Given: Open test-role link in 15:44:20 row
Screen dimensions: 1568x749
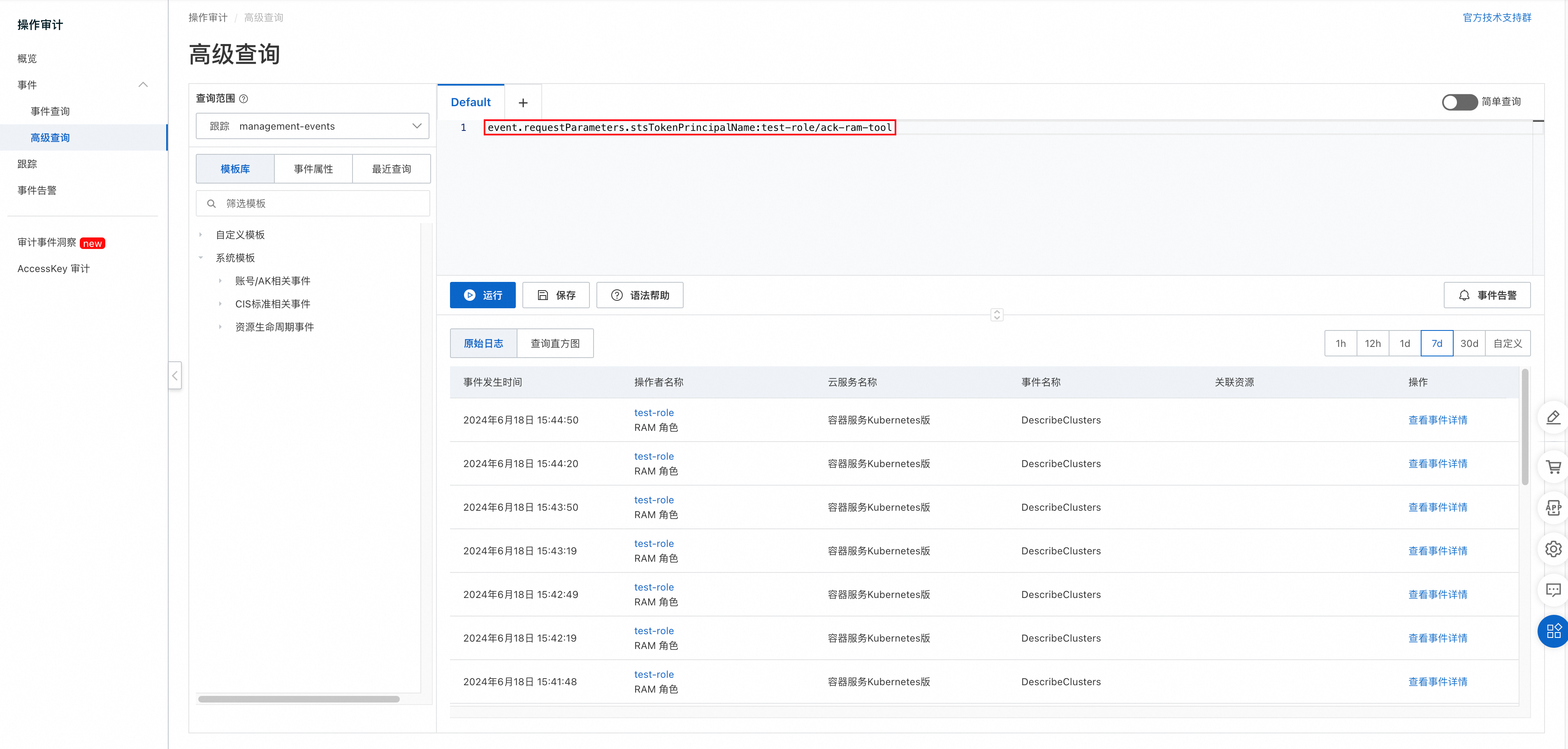Looking at the screenshot, I should (654, 457).
